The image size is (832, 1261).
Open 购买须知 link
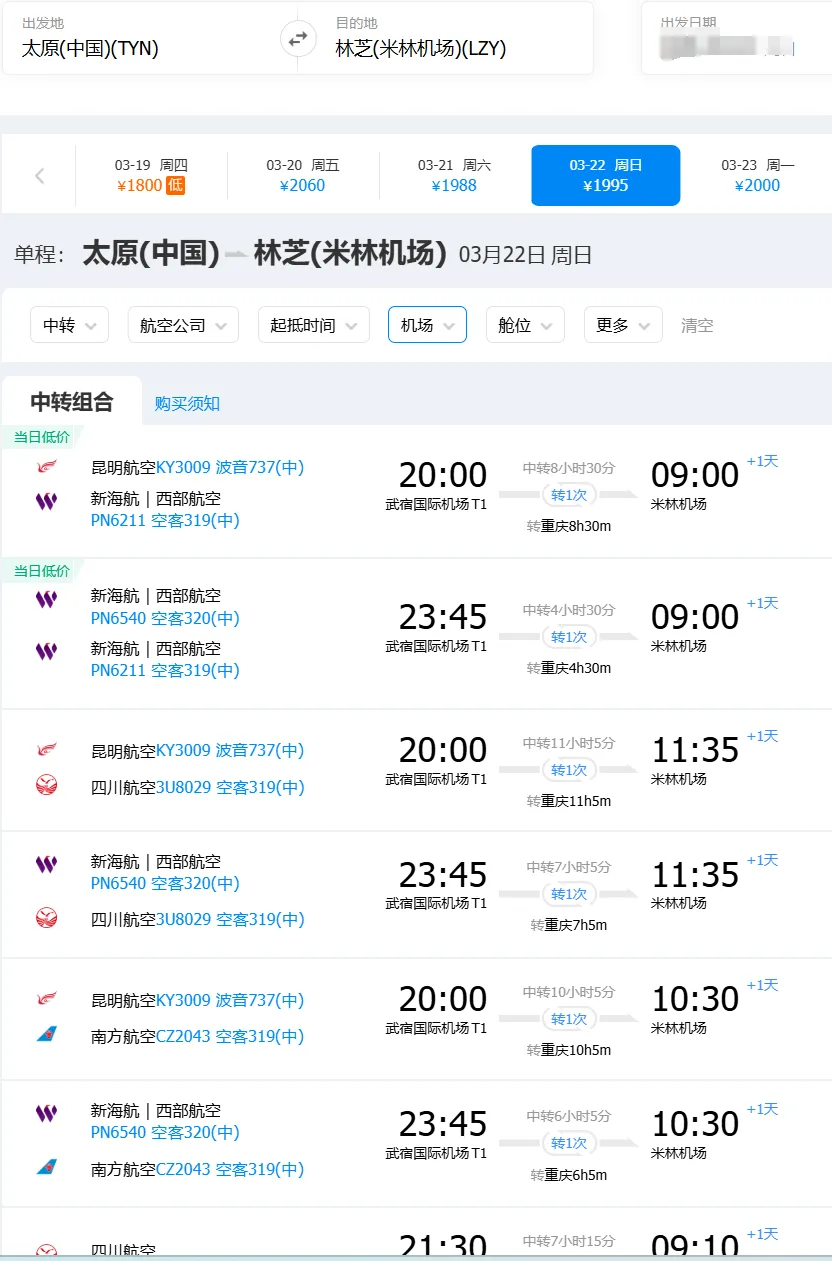187,403
